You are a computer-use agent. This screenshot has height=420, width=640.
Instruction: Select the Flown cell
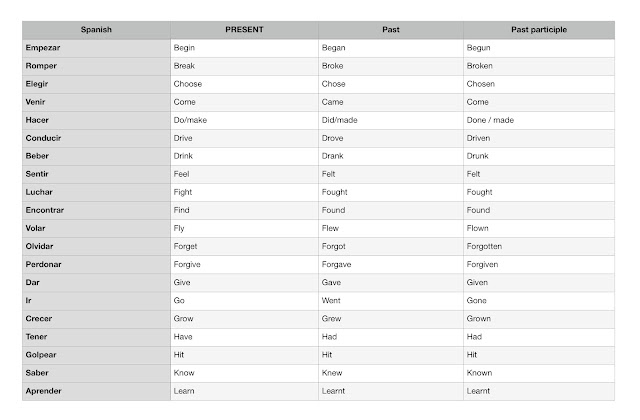pyautogui.click(x=539, y=229)
